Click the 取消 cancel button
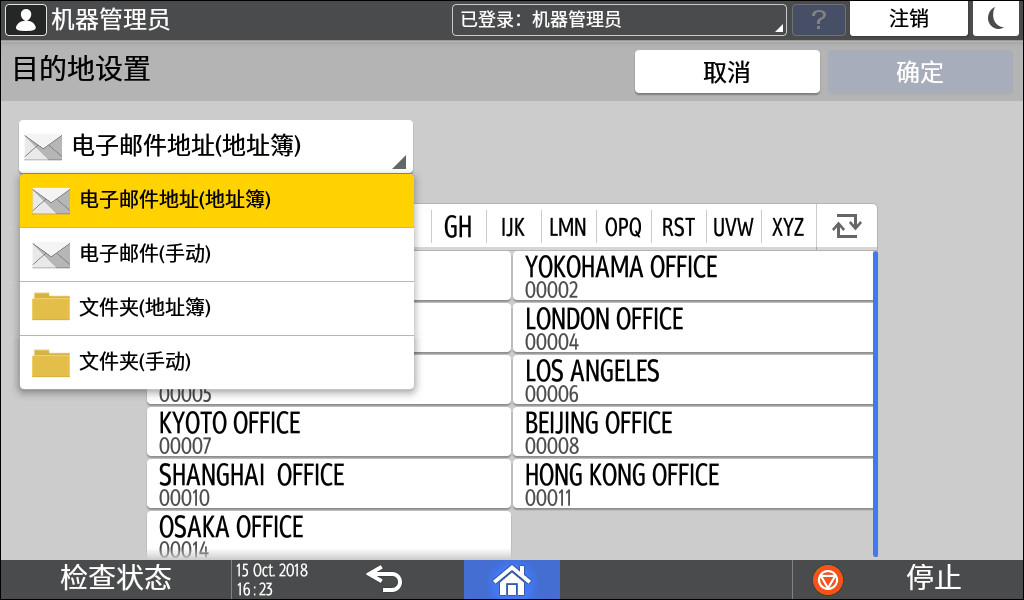This screenshot has height=600, width=1024. pos(727,73)
